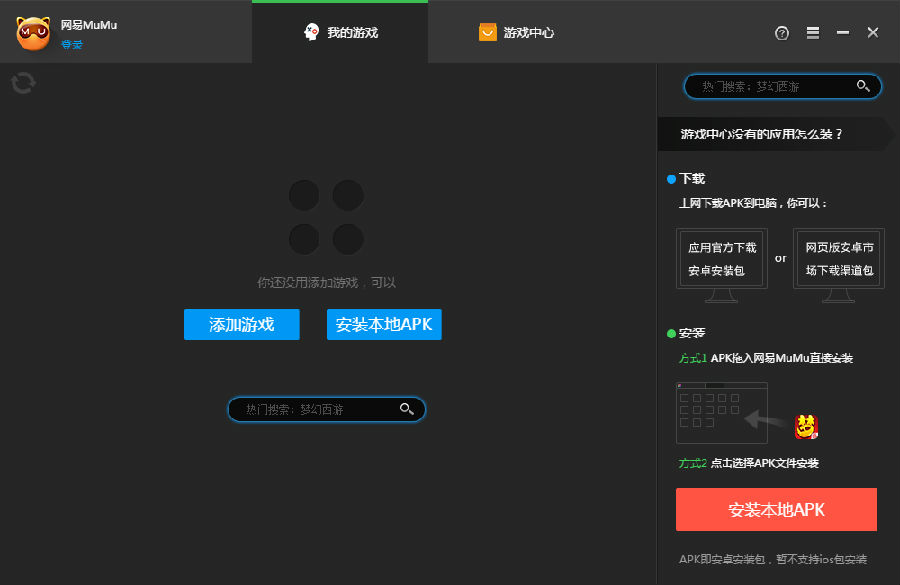Click the MuMu cat logo icon
The width and height of the screenshot is (900, 585).
click(34, 31)
